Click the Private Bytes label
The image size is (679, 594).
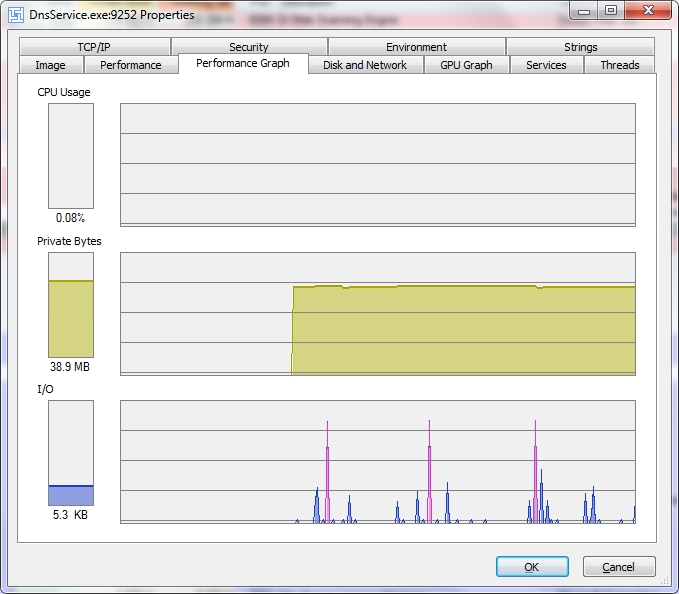(x=69, y=241)
